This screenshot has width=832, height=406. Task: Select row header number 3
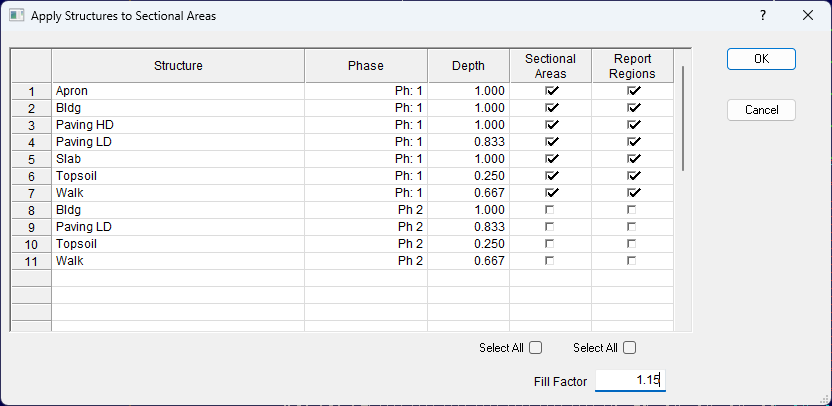[x=31, y=125]
